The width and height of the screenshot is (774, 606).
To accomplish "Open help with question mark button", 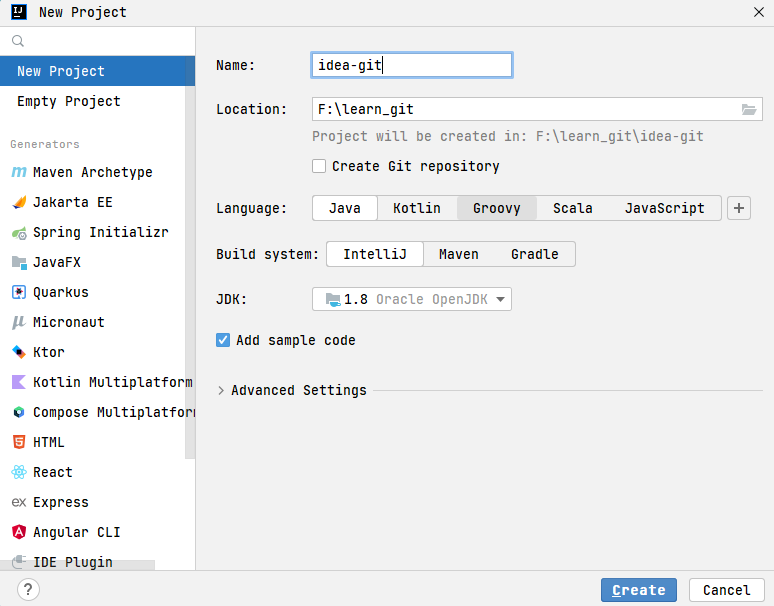I will click(x=28, y=590).
